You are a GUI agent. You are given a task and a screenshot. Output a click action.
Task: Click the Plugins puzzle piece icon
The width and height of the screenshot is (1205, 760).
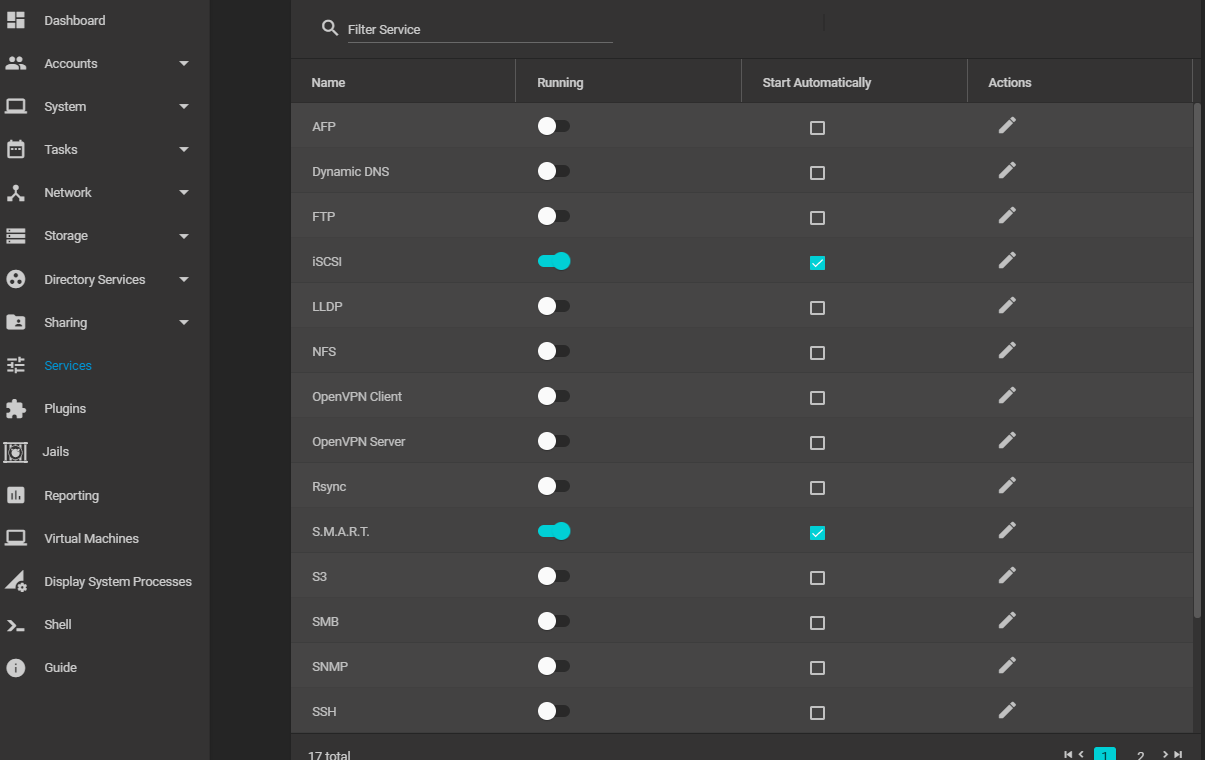(x=16, y=409)
